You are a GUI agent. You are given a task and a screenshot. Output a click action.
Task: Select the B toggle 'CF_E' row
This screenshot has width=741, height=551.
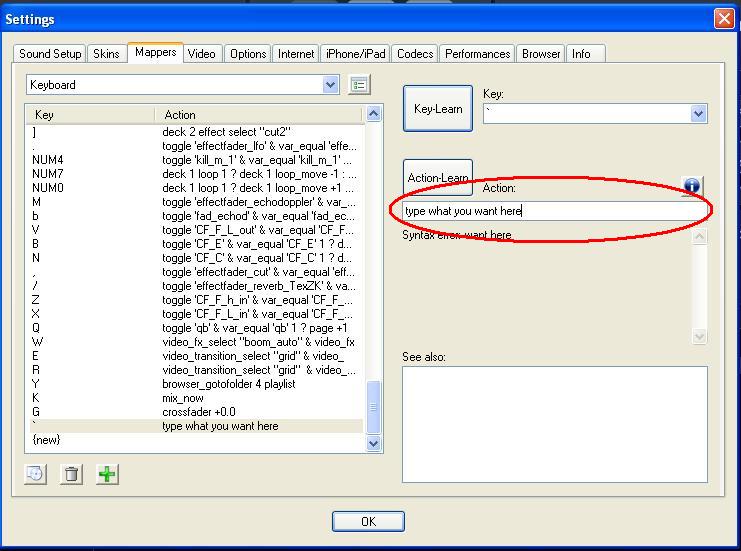[x=196, y=244]
